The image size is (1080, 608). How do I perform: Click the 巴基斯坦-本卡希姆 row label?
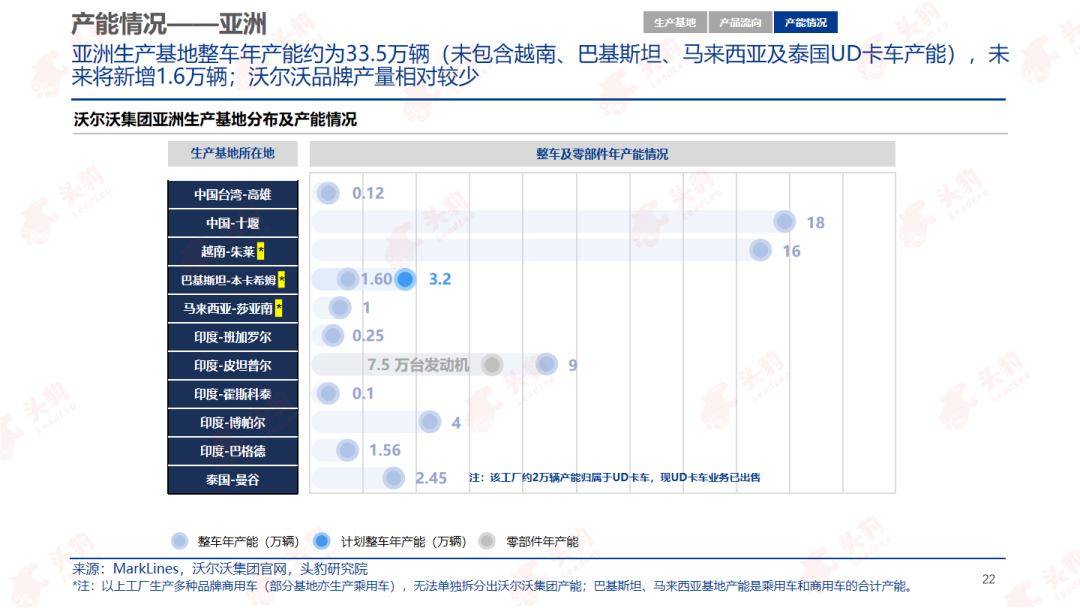click(x=233, y=280)
